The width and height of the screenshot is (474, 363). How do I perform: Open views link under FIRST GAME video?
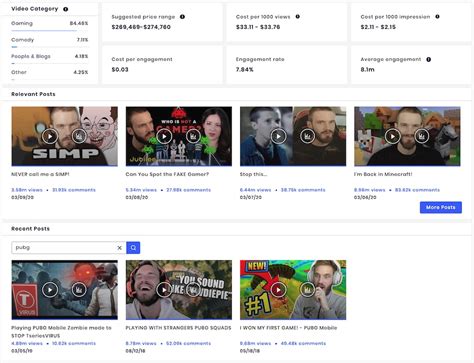coord(256,343)
